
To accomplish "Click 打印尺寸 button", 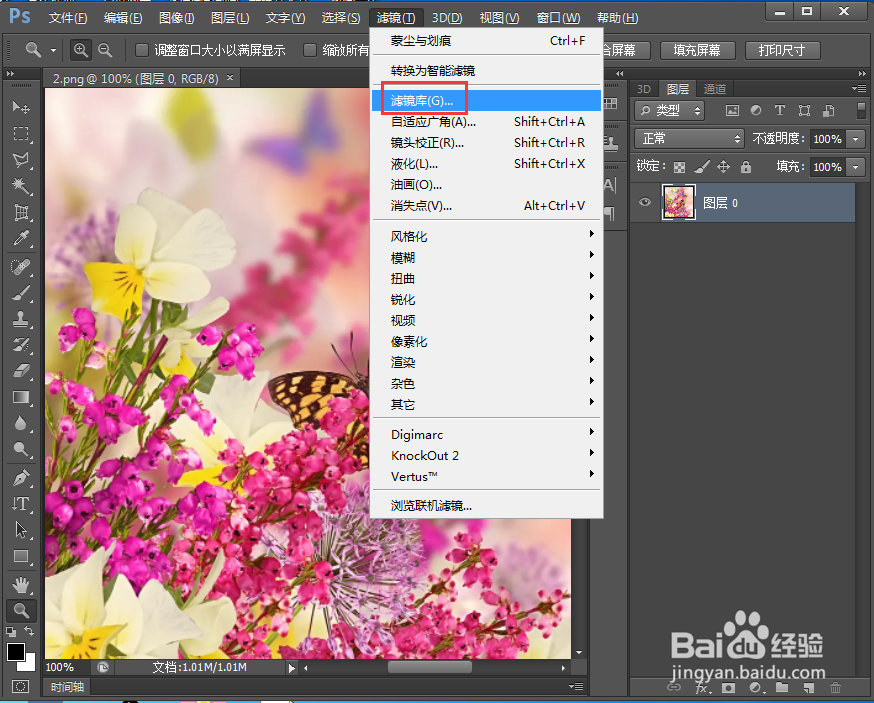I will tap(782, 50).
